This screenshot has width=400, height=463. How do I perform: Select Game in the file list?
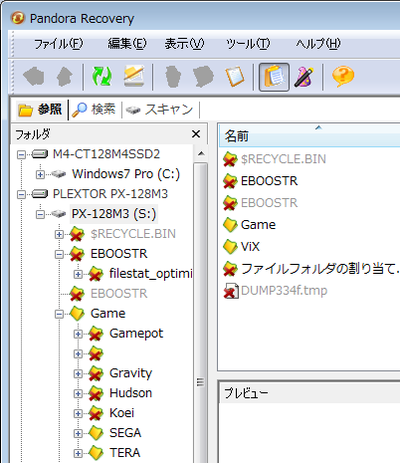258,225
